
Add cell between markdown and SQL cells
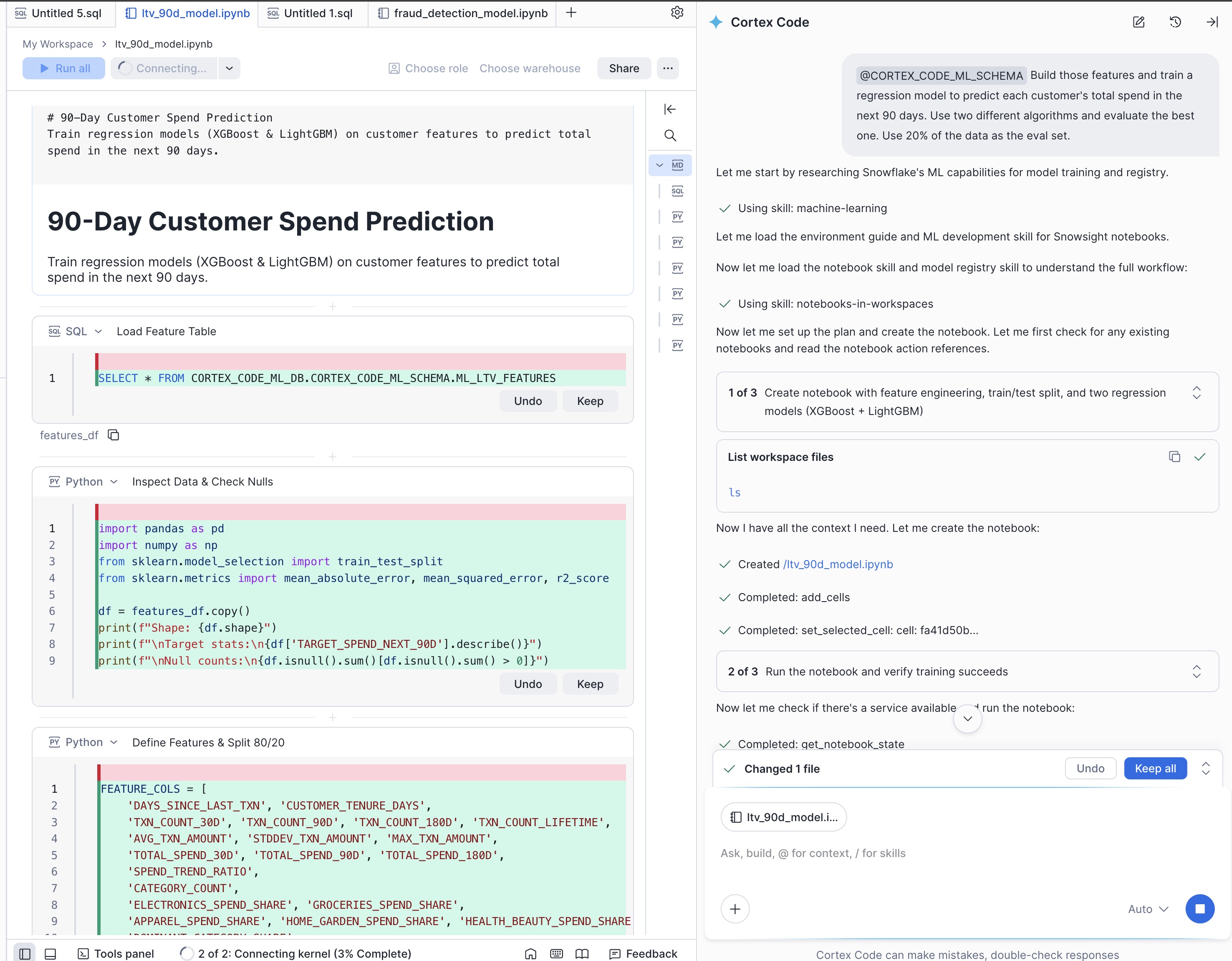[332, 306]
